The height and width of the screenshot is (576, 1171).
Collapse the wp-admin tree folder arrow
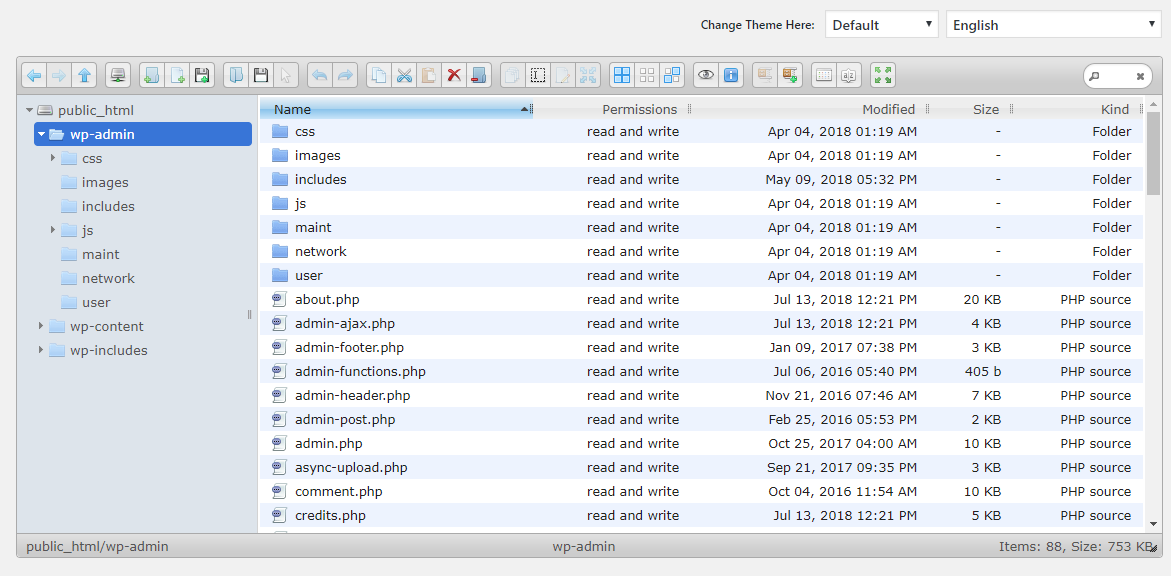[x=41, y=134]
